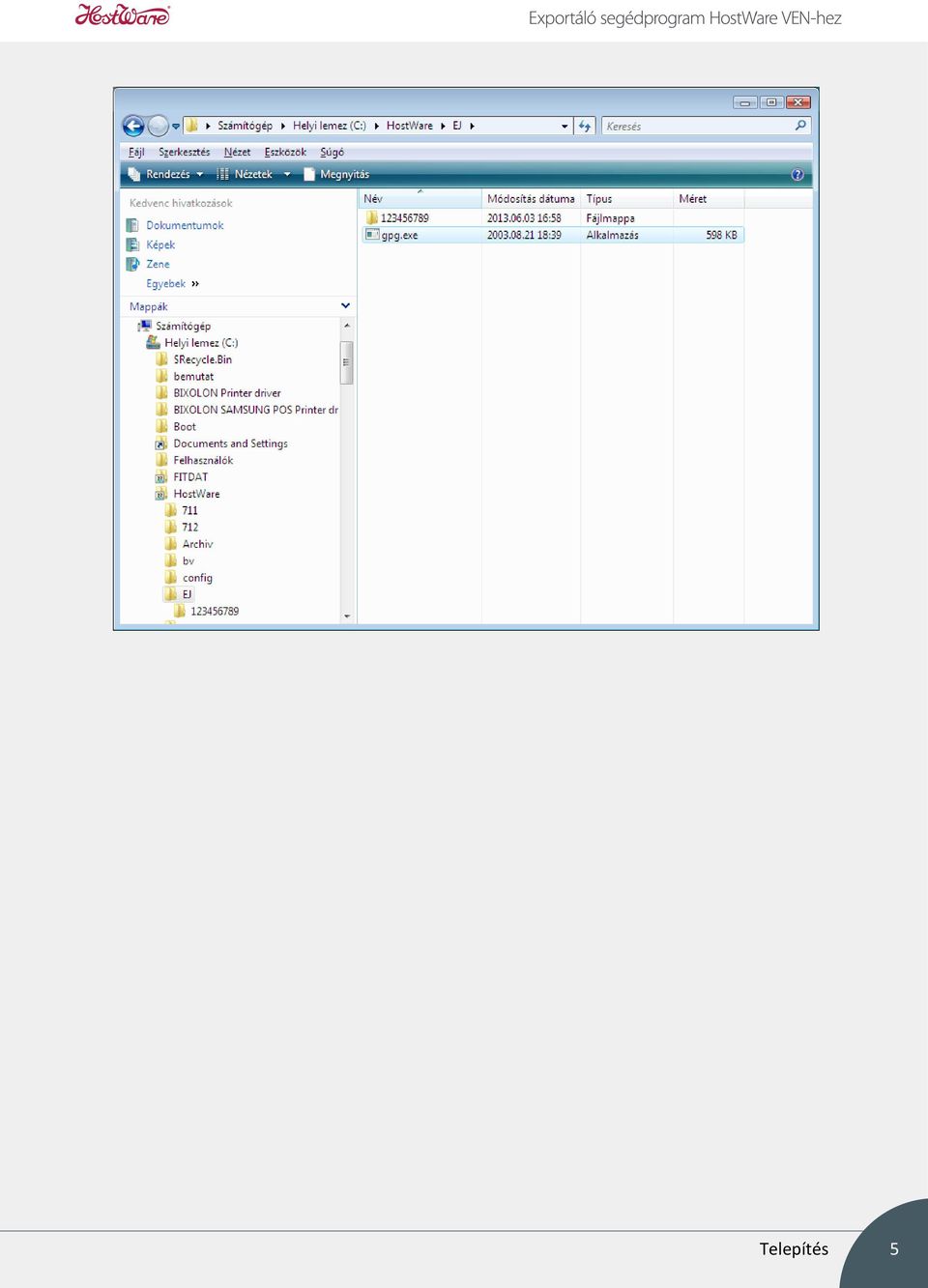The image size is (928, 1288).
Task: Click the Refresh button next to address bar
Action: coord(585,126)
